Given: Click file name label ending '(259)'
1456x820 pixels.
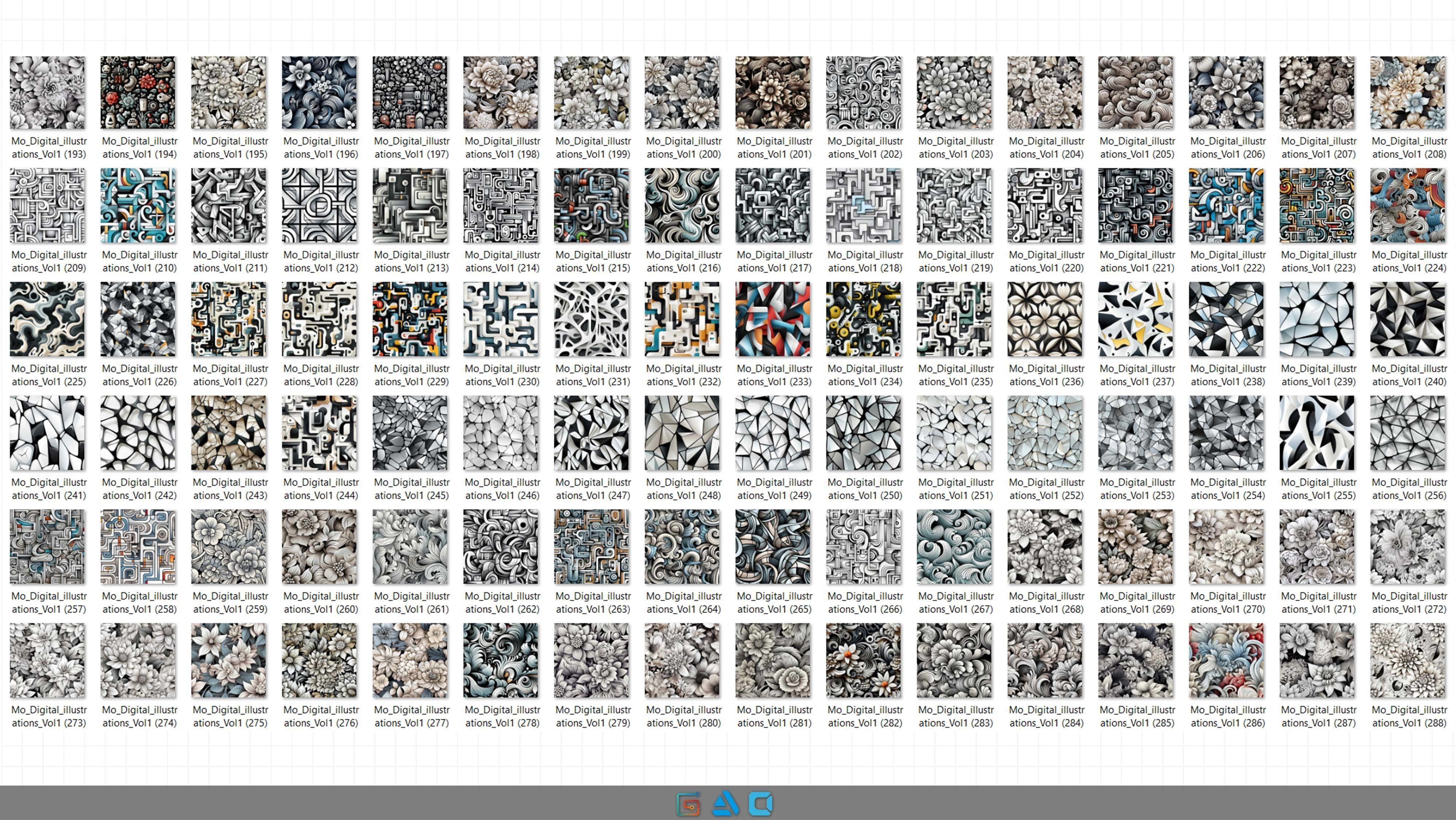Looking at the screenshot, I should pos(230,602).
